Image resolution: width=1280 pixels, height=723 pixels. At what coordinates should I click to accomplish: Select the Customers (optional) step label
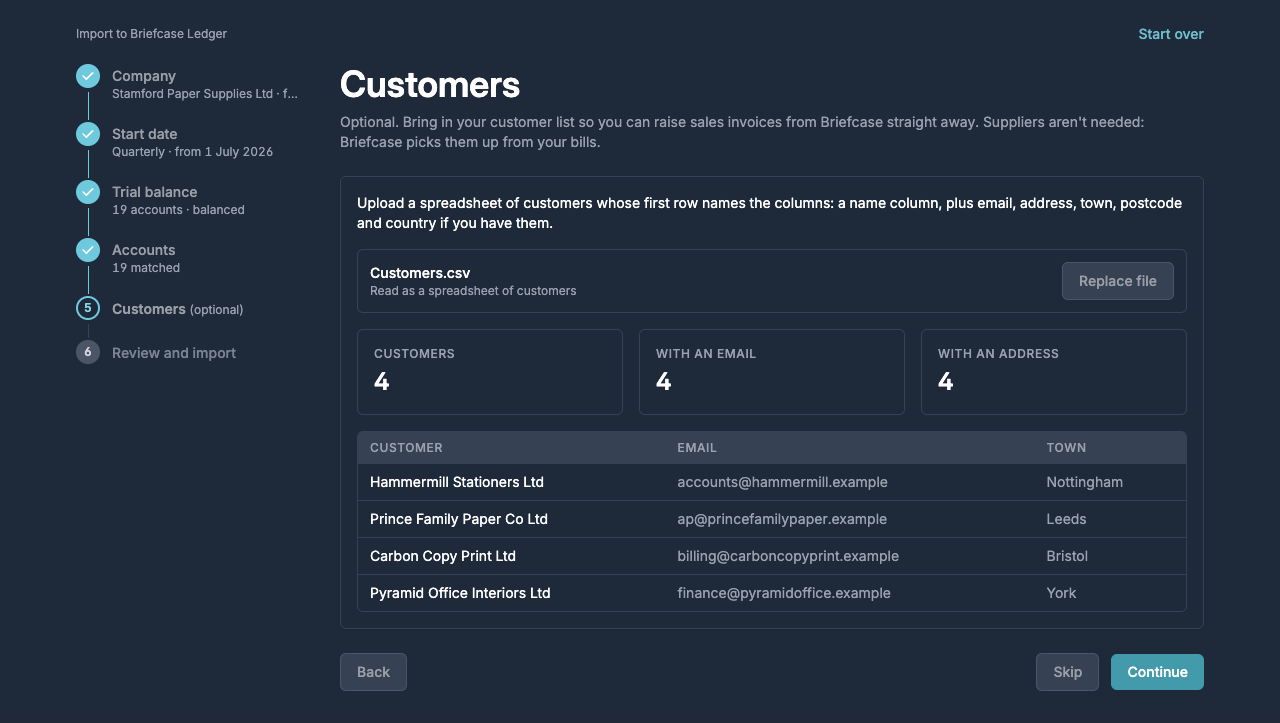pos(178,309)
